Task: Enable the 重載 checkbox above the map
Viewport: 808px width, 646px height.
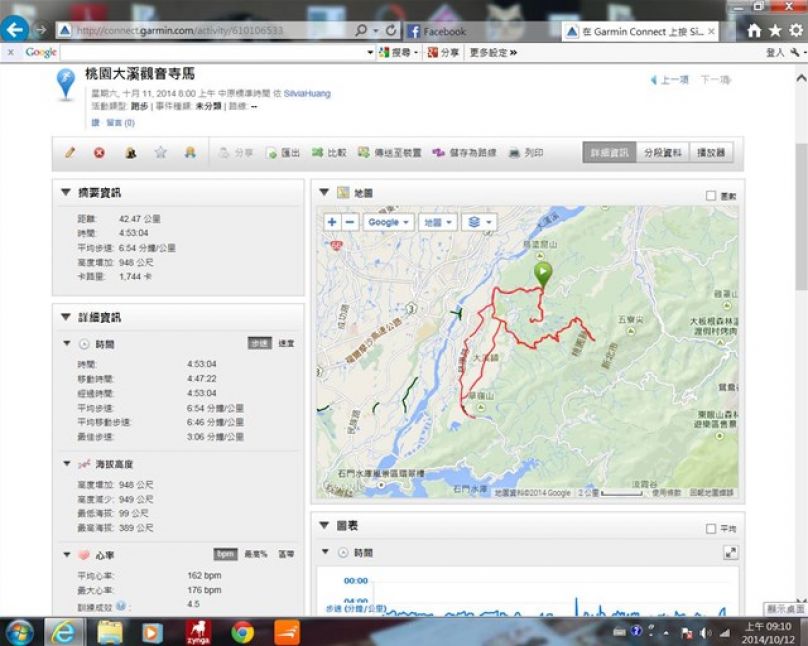Action: 710,196
